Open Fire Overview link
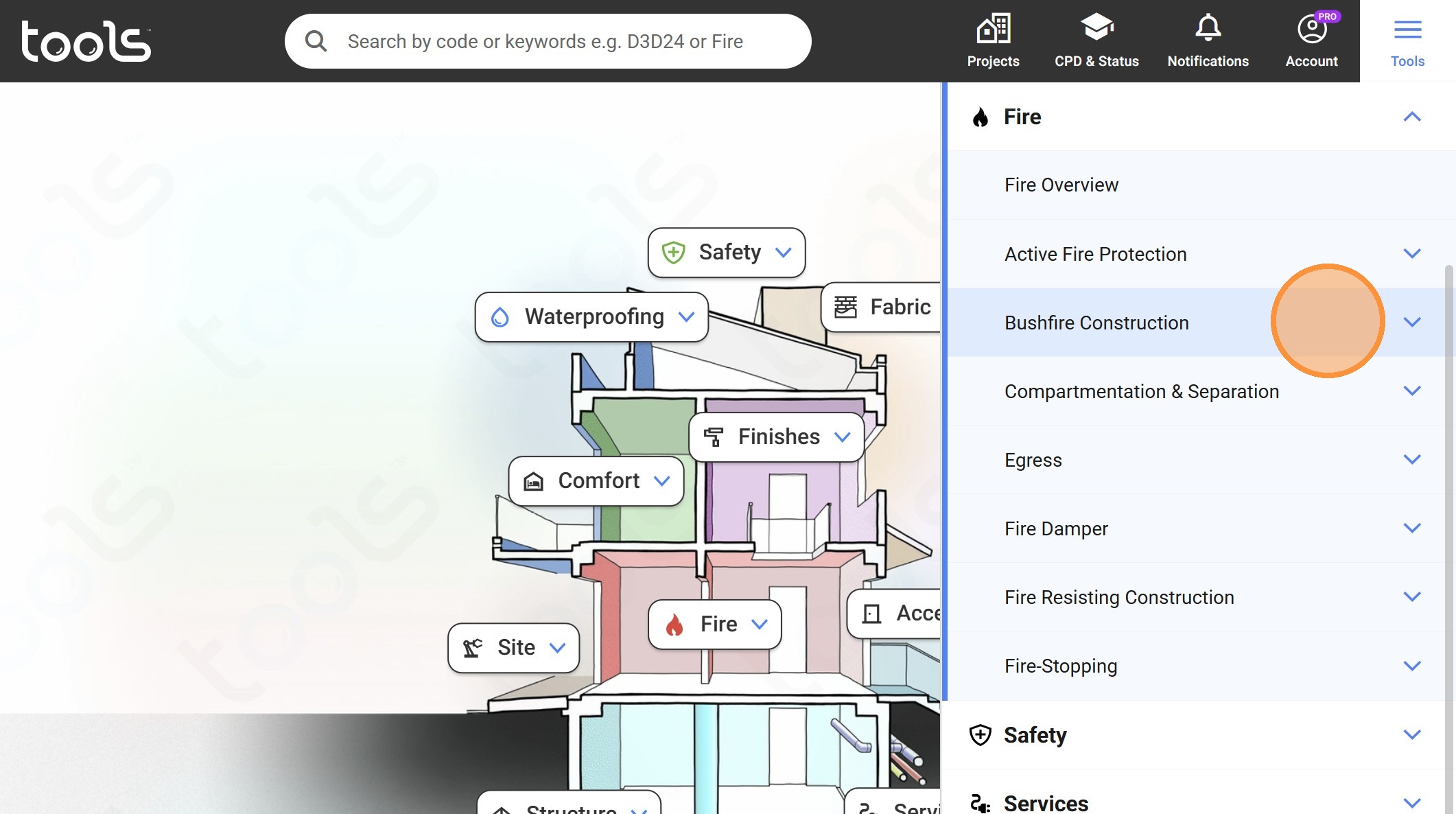This screenshot has height=814, width=1456. click(x=1061, y=185)
